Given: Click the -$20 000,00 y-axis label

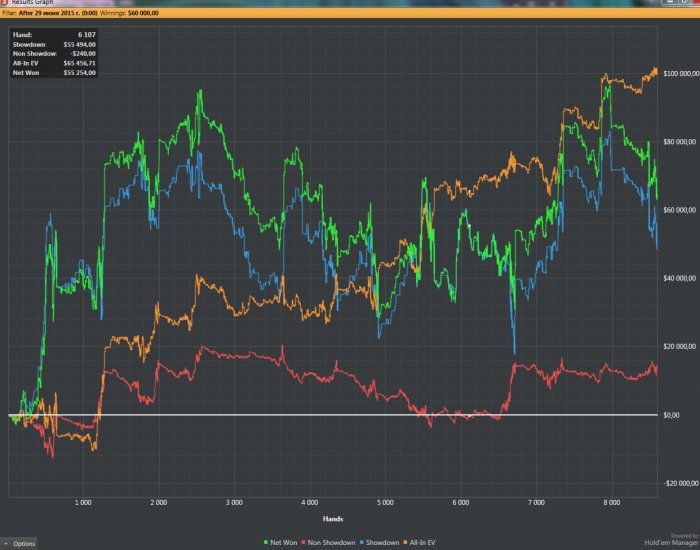Looking at the screenshot, I should tap(681, 483).
